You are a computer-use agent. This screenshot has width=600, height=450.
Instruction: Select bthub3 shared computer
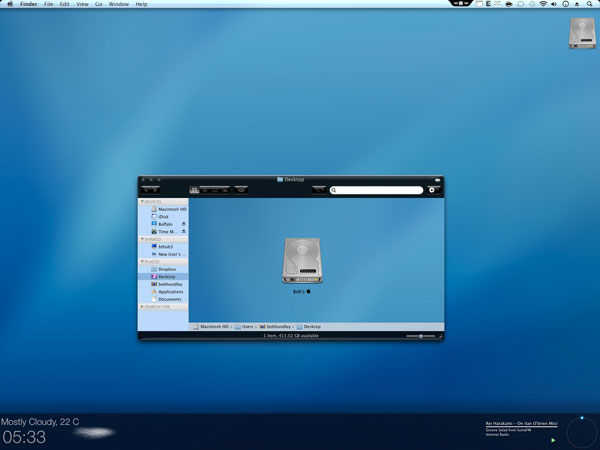pyautogui.click(x=163, y=247)
